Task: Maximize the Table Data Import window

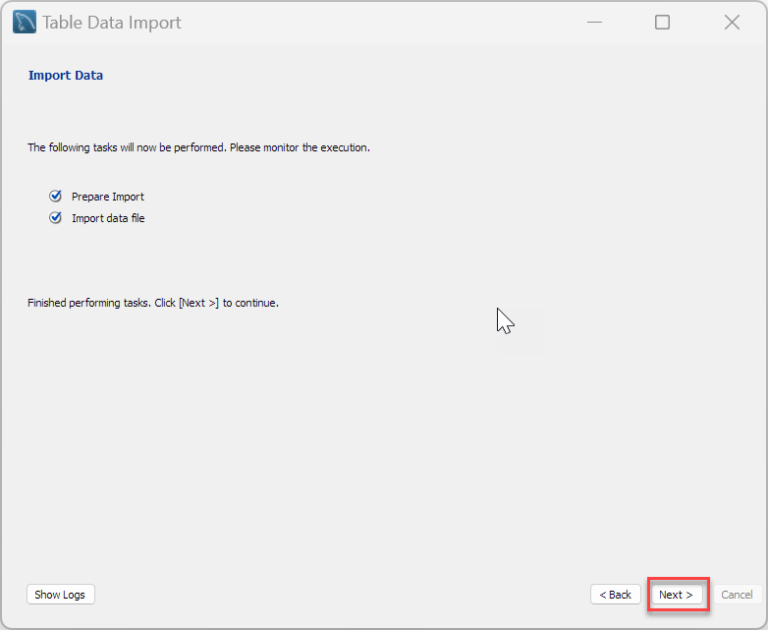Action: 662,22
